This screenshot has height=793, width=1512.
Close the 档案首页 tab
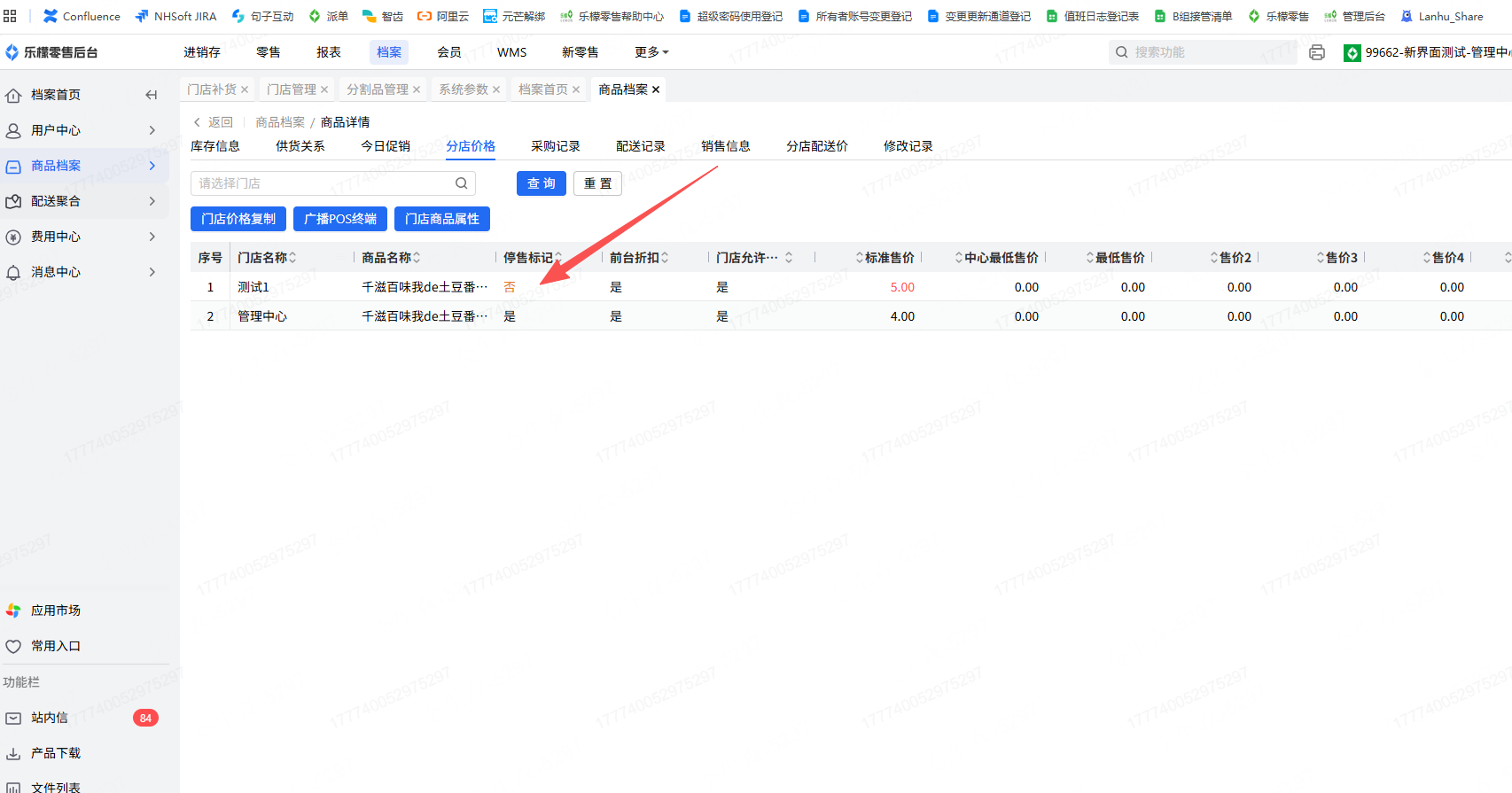(576, 89)
